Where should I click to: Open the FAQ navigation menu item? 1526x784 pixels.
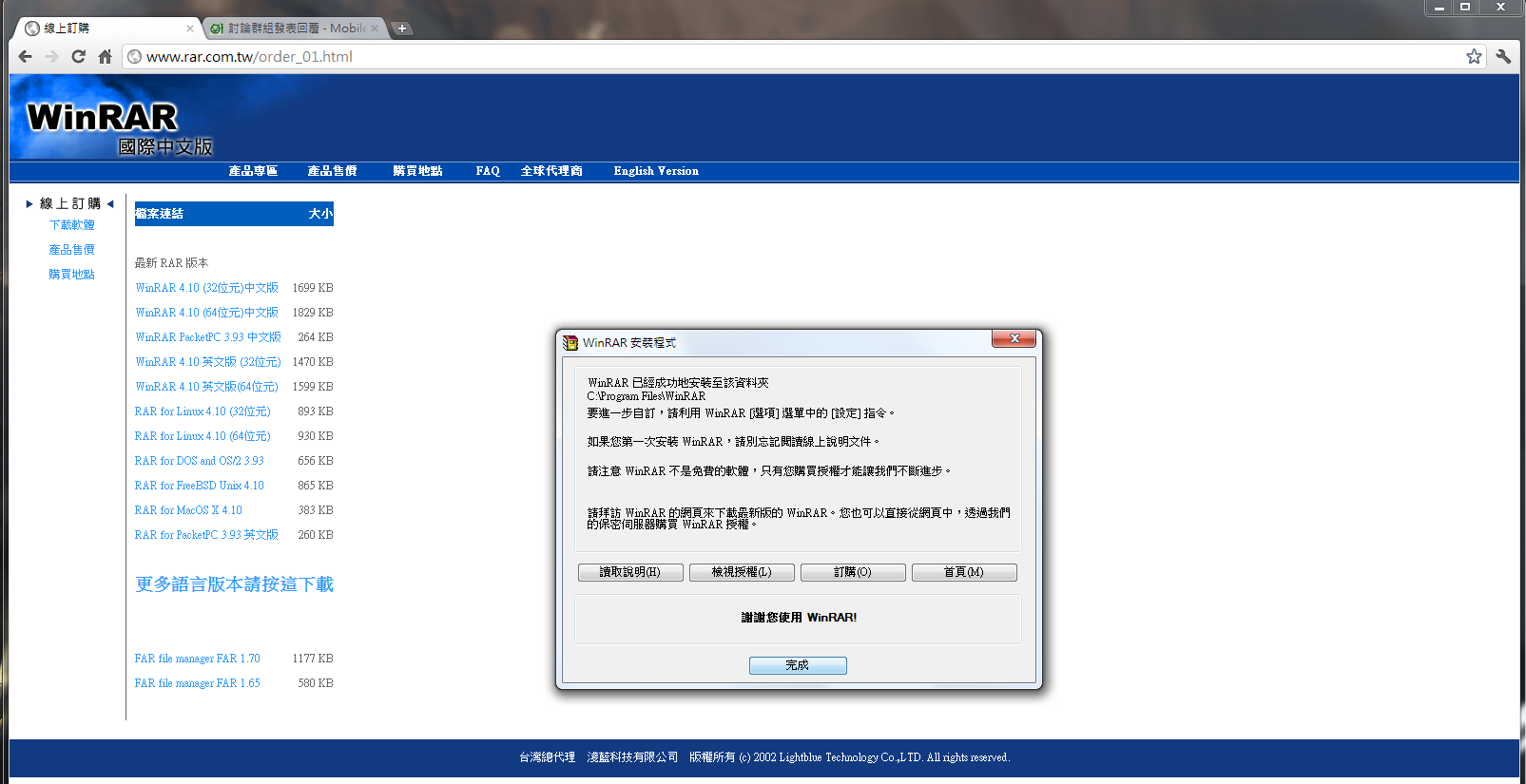tap(488, 171)
